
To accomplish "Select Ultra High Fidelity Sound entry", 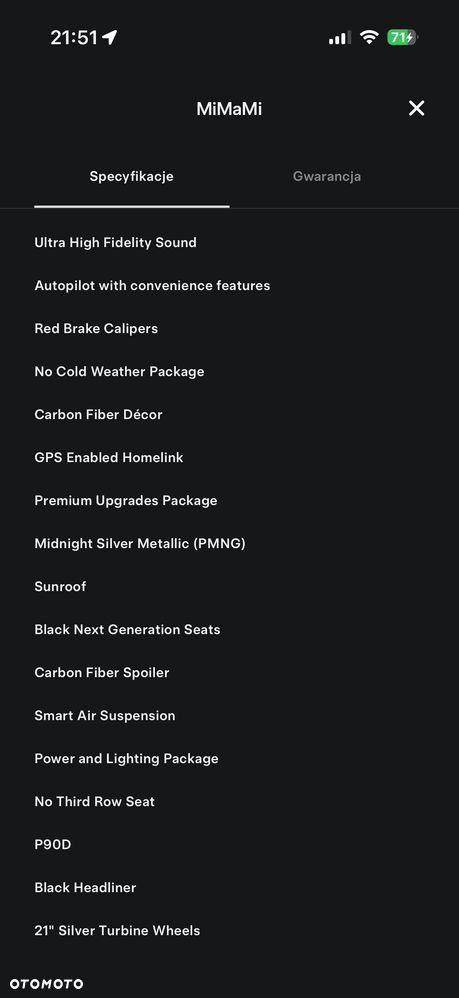I will click(x=115, y=242).
